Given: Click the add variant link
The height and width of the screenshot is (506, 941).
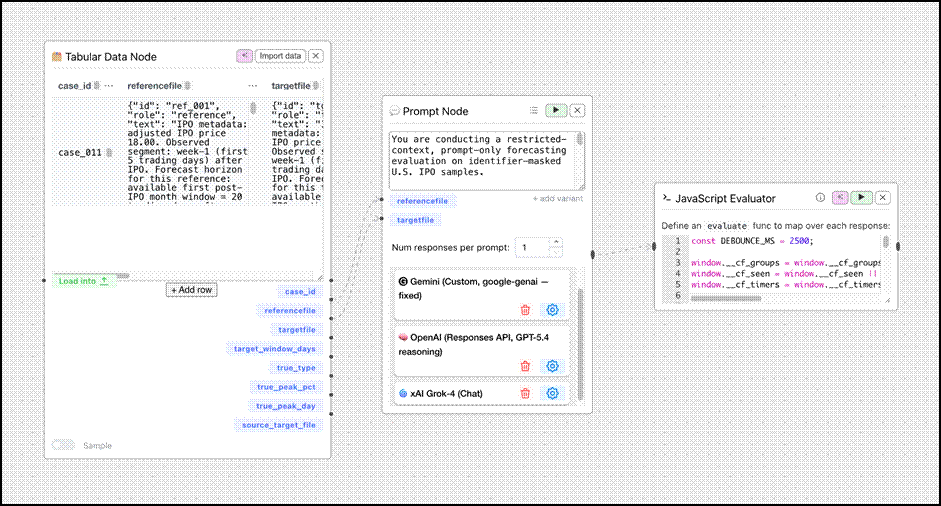Looking at the screenshot, I should pyautogui.click(x=558, y=199).
